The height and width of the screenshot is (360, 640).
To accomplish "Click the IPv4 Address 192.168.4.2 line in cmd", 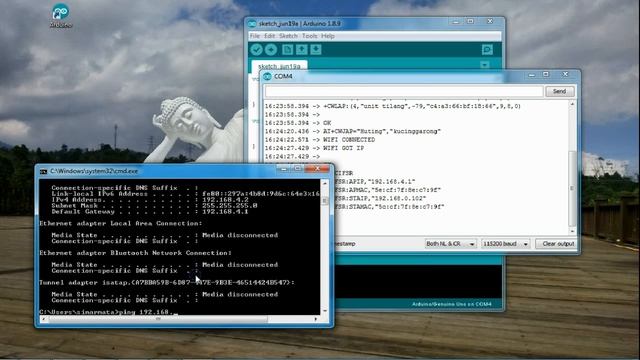I will tap(150, 200).
